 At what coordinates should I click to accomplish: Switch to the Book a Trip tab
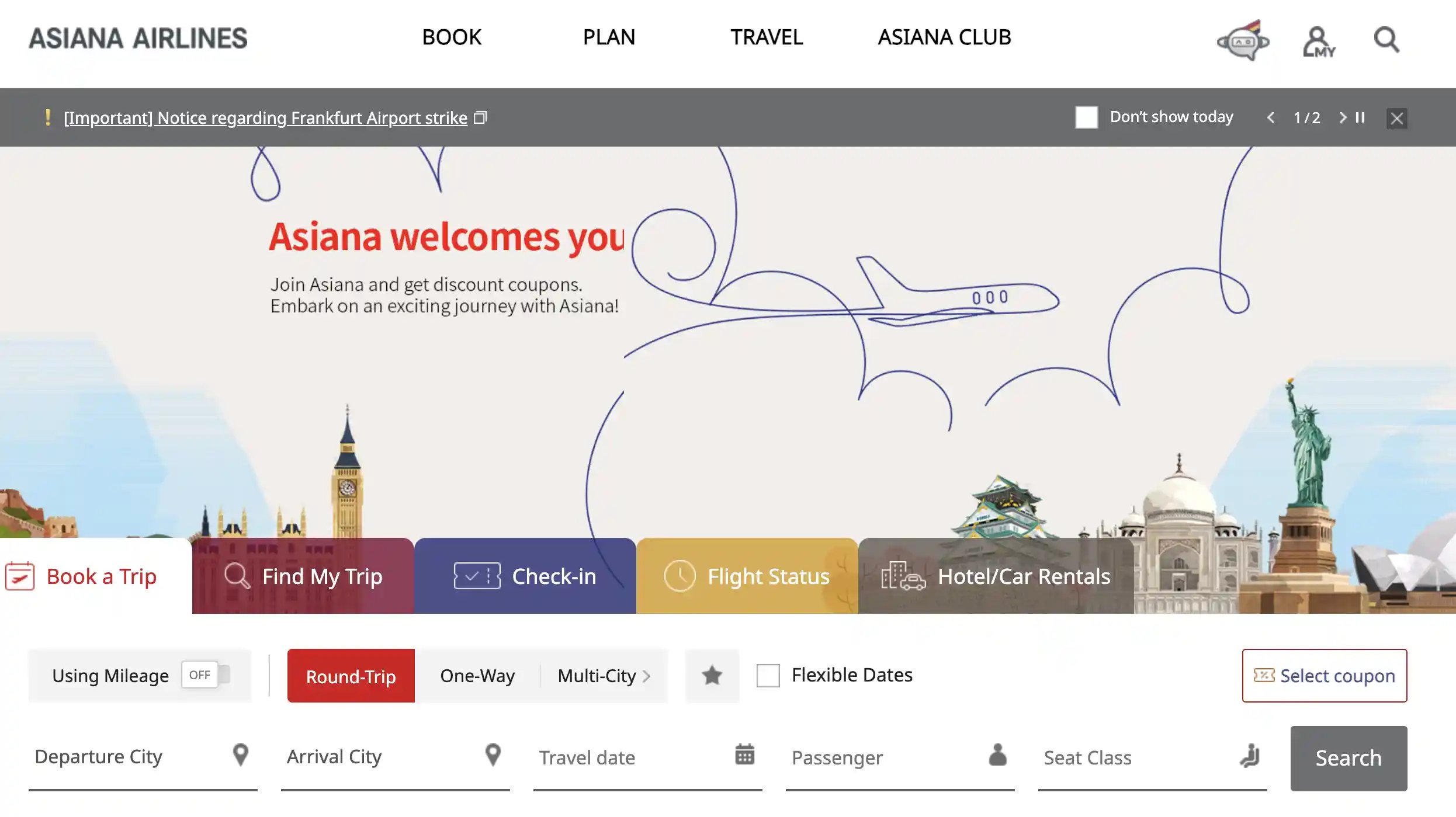96,576
